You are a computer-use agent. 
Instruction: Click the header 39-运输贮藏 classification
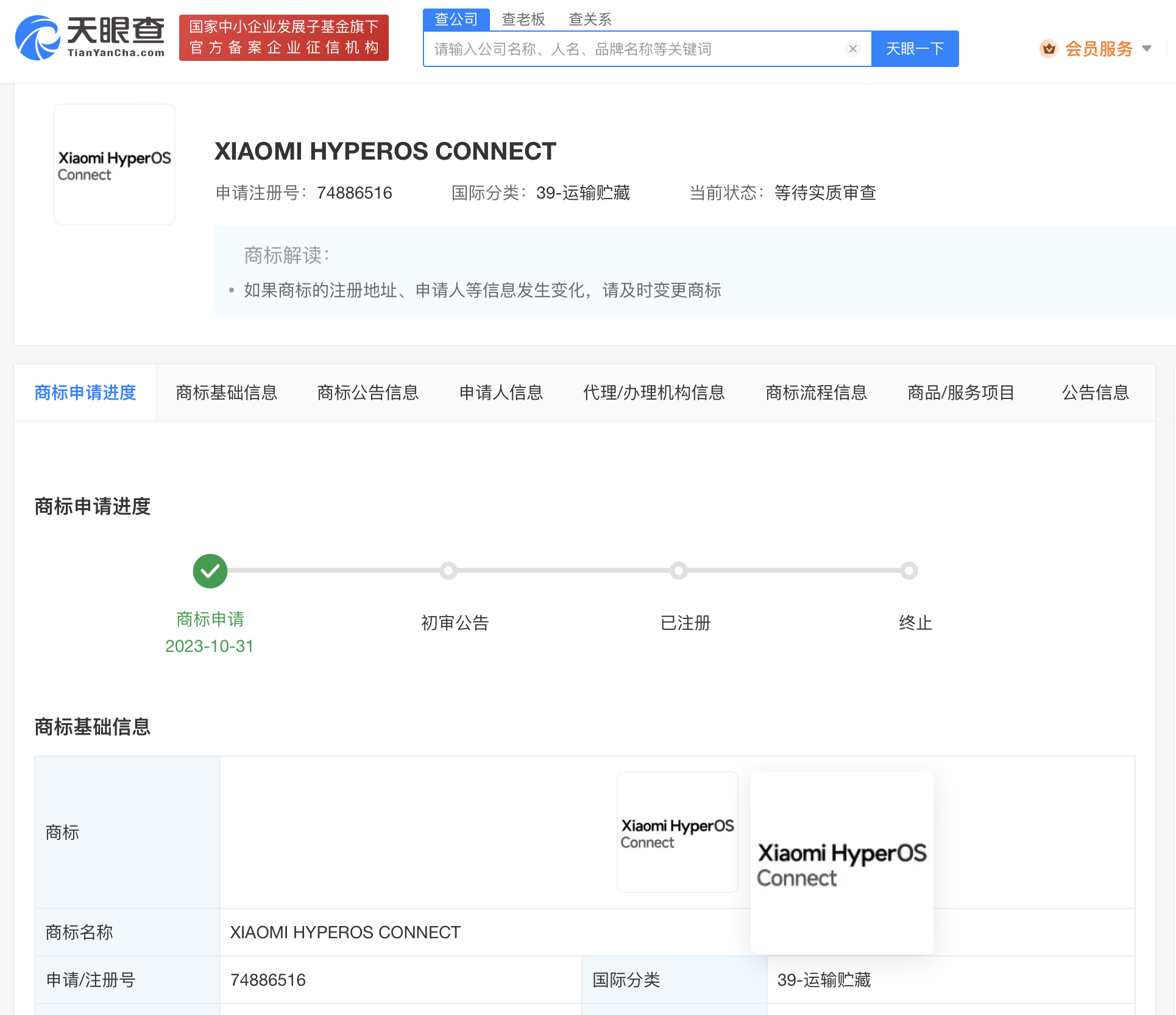pyautogui.click(x=583, y=193)
